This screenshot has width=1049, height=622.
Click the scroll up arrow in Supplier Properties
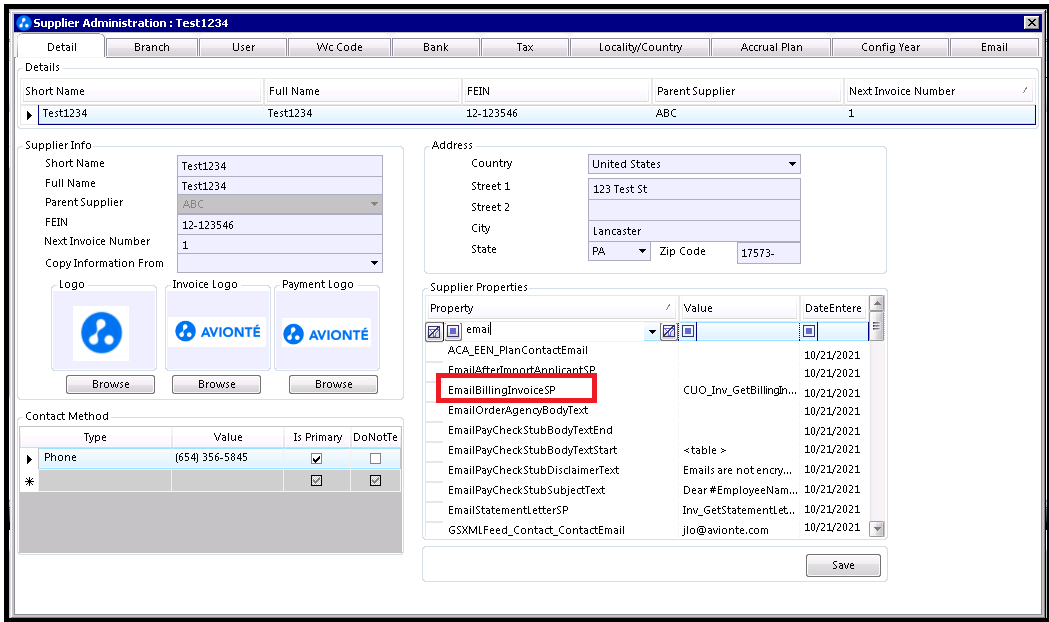click(876, 304)
